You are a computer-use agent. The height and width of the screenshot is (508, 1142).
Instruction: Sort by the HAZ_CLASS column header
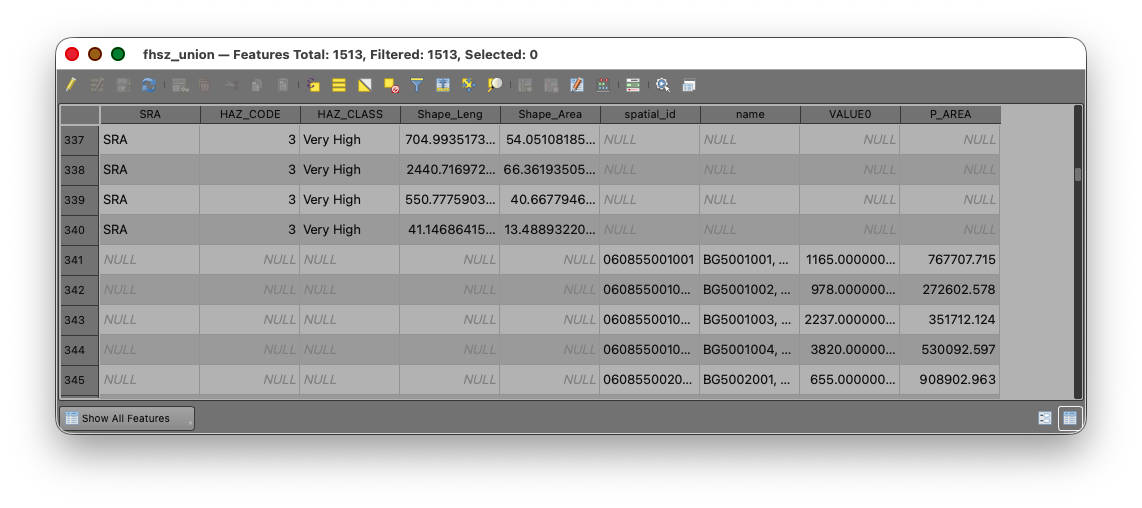tap(350, 114)
